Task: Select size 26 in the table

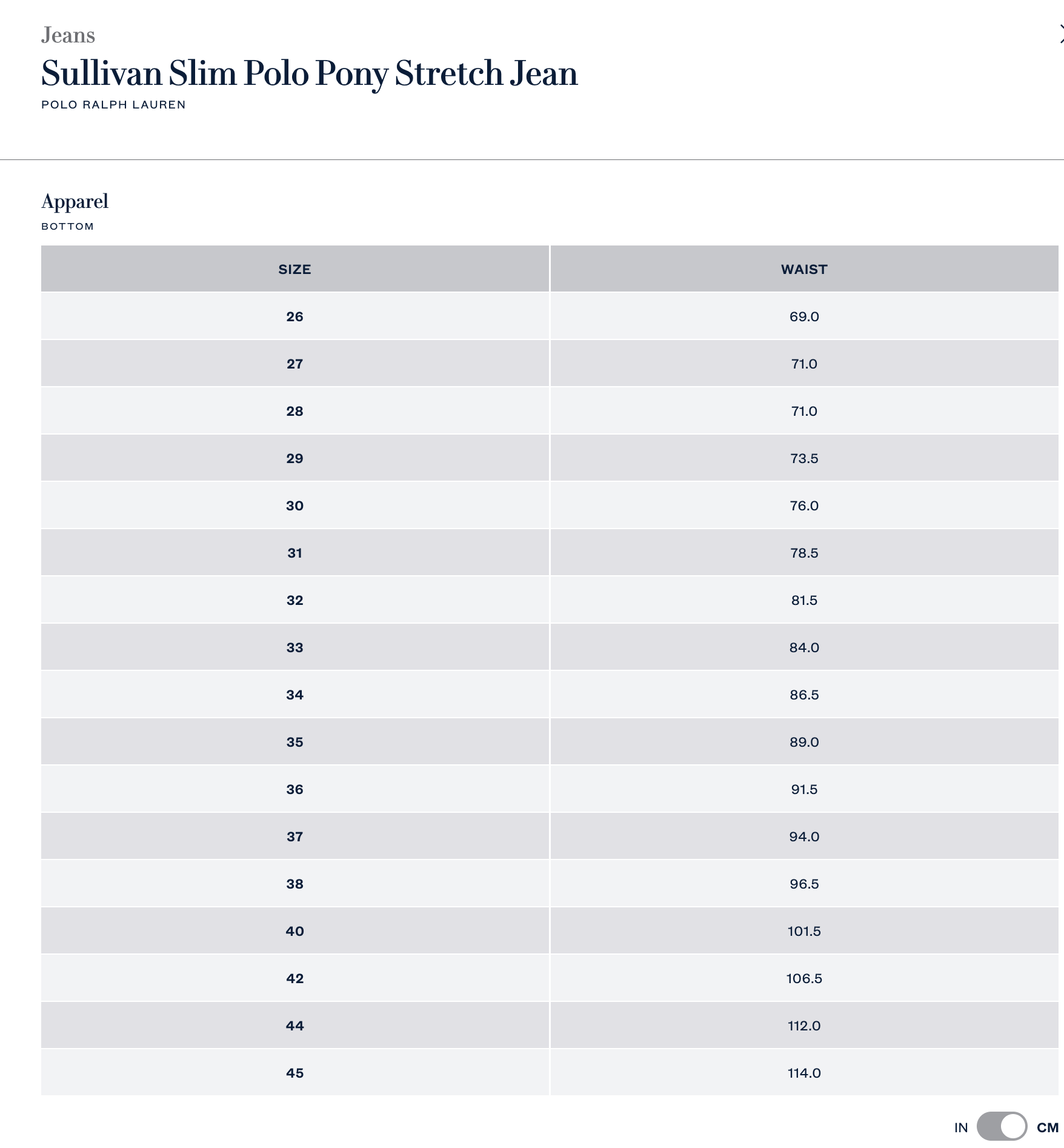Action: (294, 316)
